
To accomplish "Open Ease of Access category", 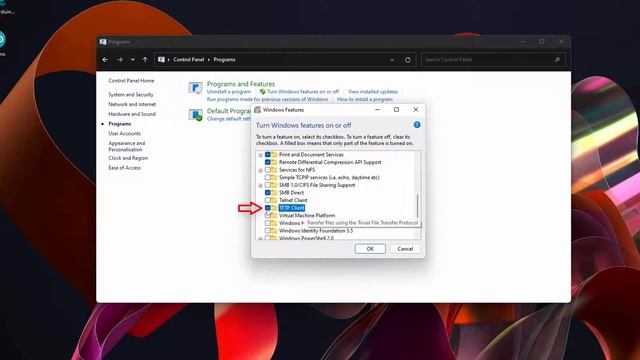I will click(124, 168).
